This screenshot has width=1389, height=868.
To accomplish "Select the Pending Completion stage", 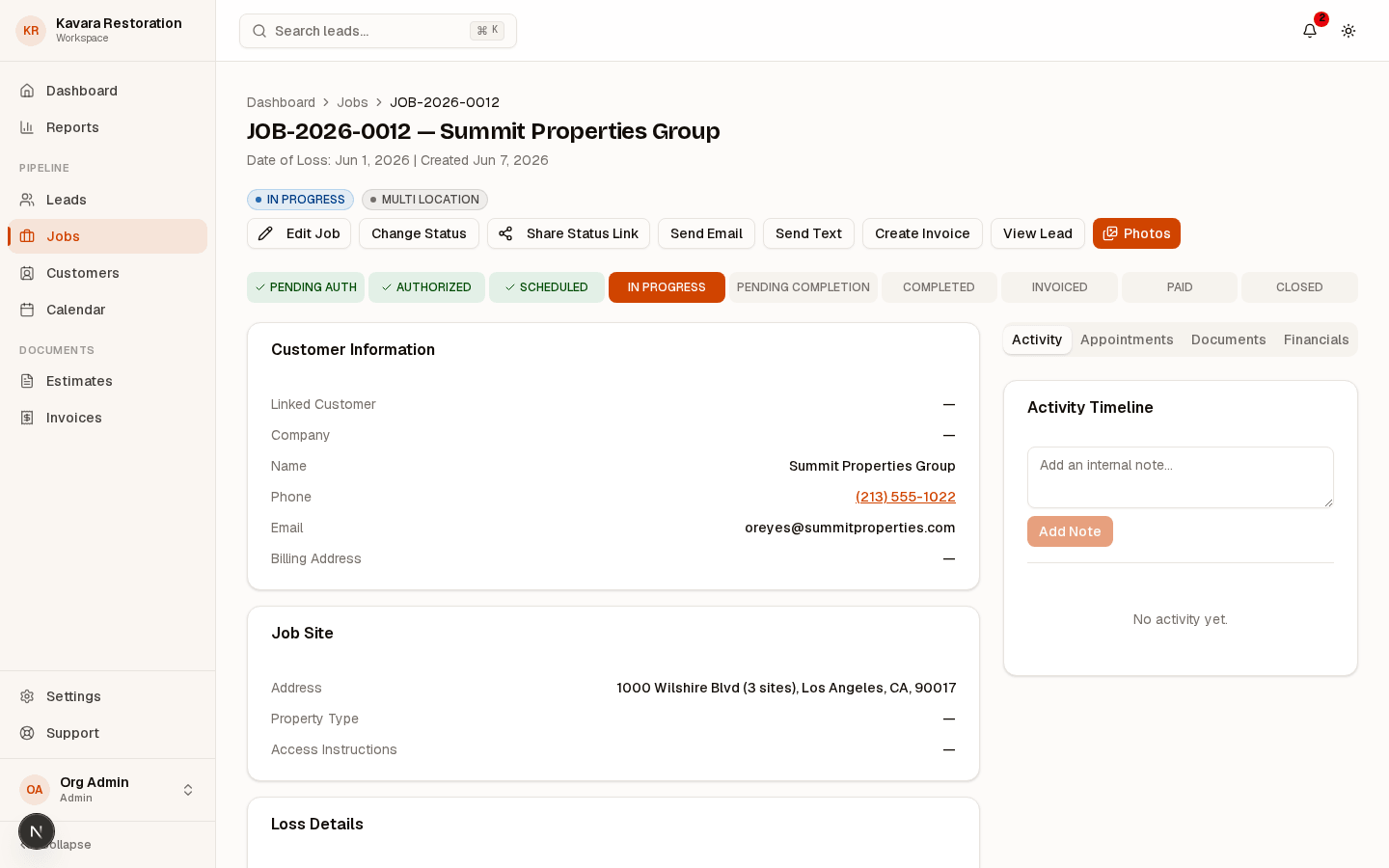I will point(803,287).
